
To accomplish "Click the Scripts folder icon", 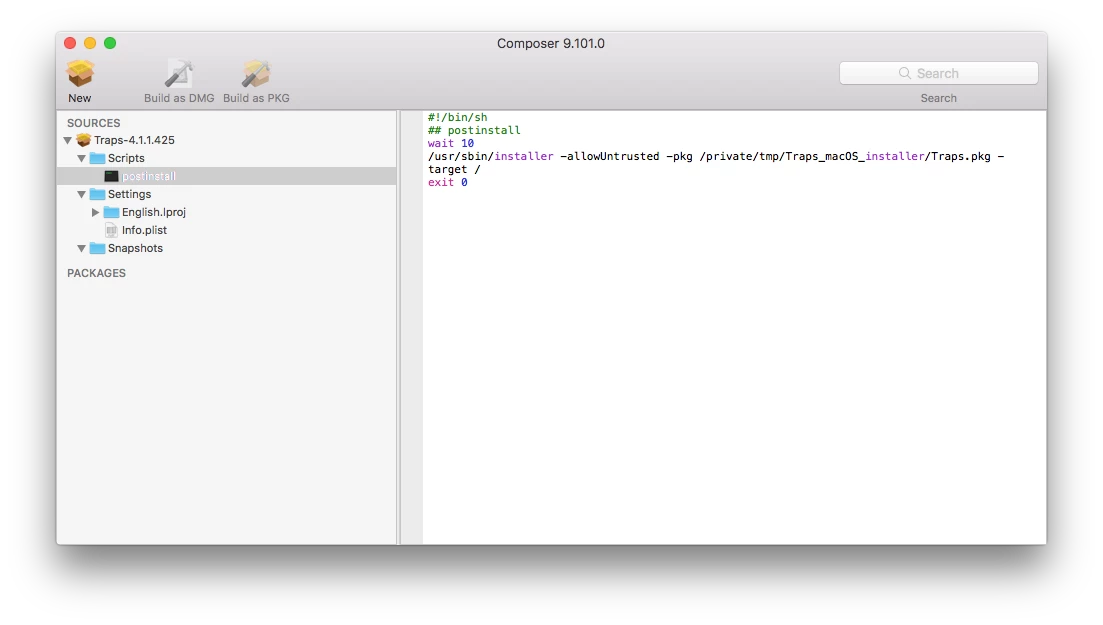I will (97, 158).
